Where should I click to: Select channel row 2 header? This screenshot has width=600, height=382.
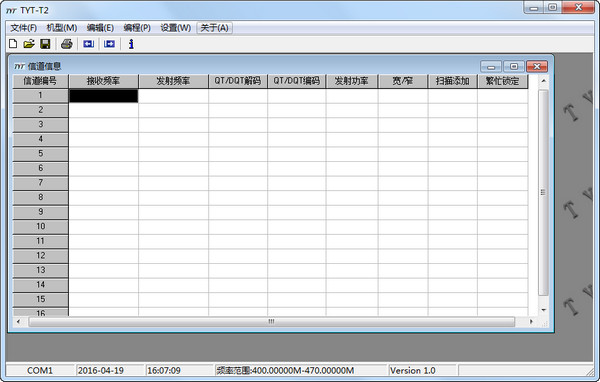pyautogui.click(x=40, y=110)
